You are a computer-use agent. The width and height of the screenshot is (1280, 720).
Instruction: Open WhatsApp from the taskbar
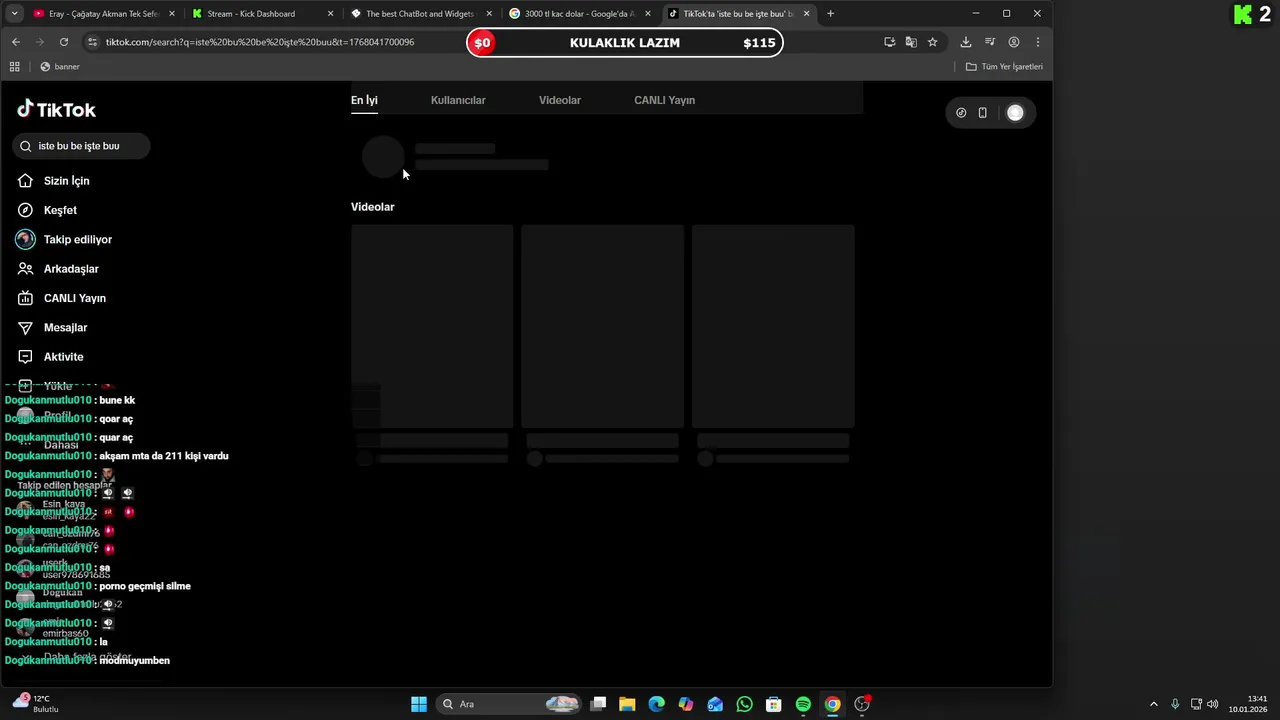tap(744, 704)
